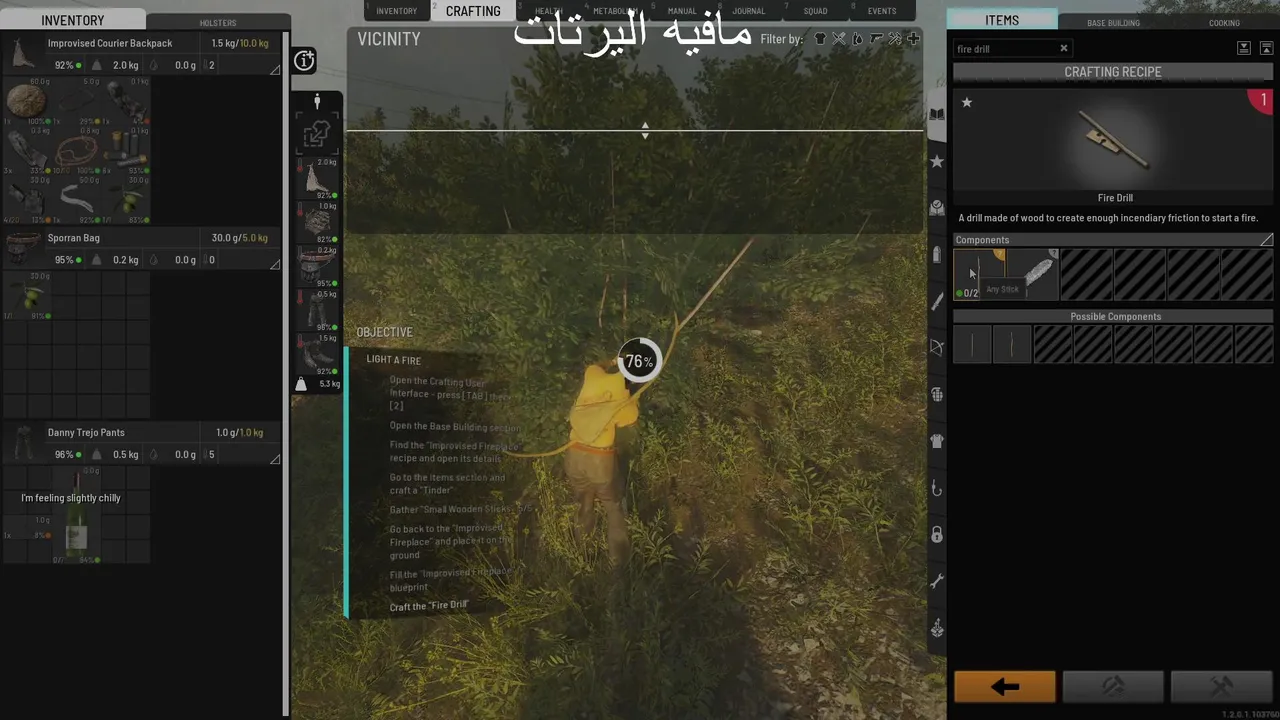Viewport: 1280px width, 720px height.
Task: Select the pistol weapons filter icon
Action: click(876, 39)
